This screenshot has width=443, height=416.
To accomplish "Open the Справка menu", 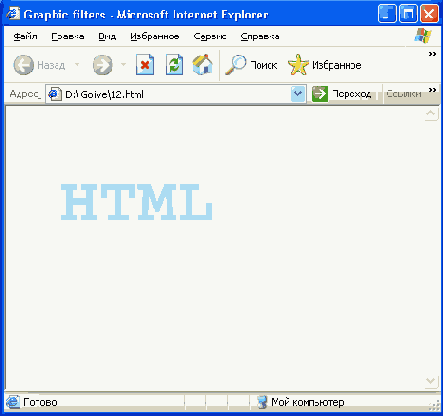I will point(260,36).
